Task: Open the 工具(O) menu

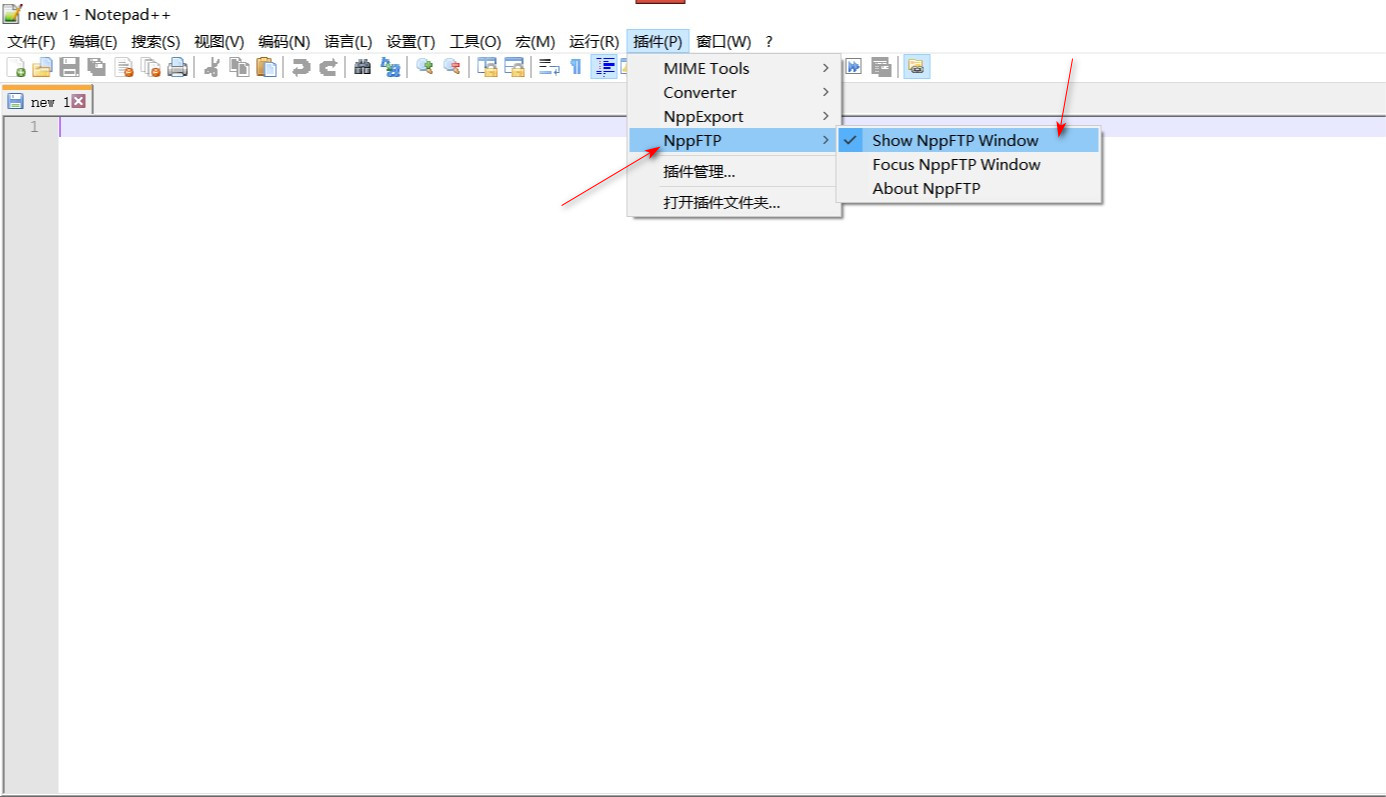Action: [x=475, y=42]
